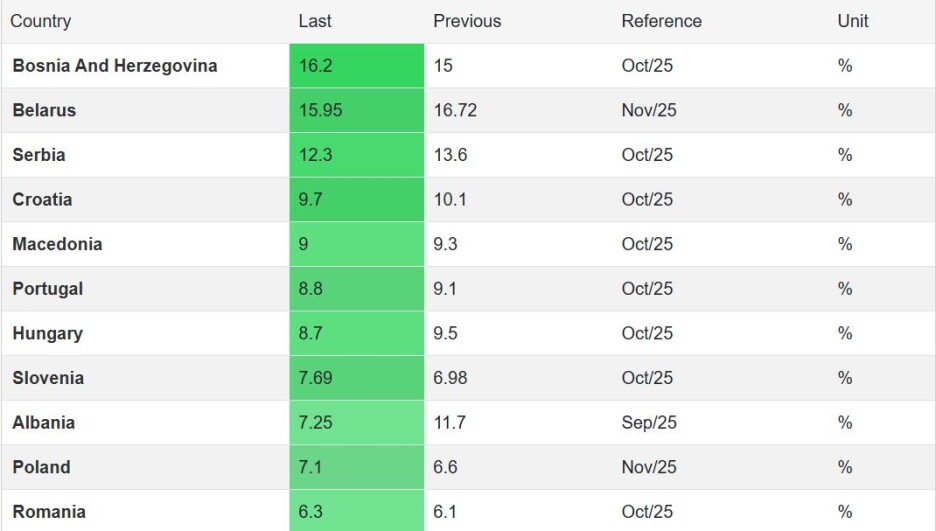Open the Bosnia And Herzegovina link
The image size is (936, 531).
[114, 66]
